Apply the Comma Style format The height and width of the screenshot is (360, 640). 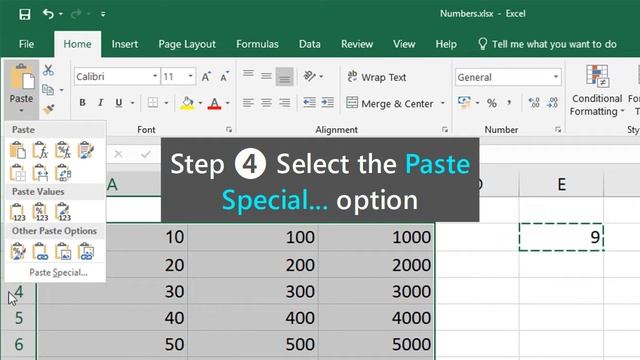pos(509,103)
